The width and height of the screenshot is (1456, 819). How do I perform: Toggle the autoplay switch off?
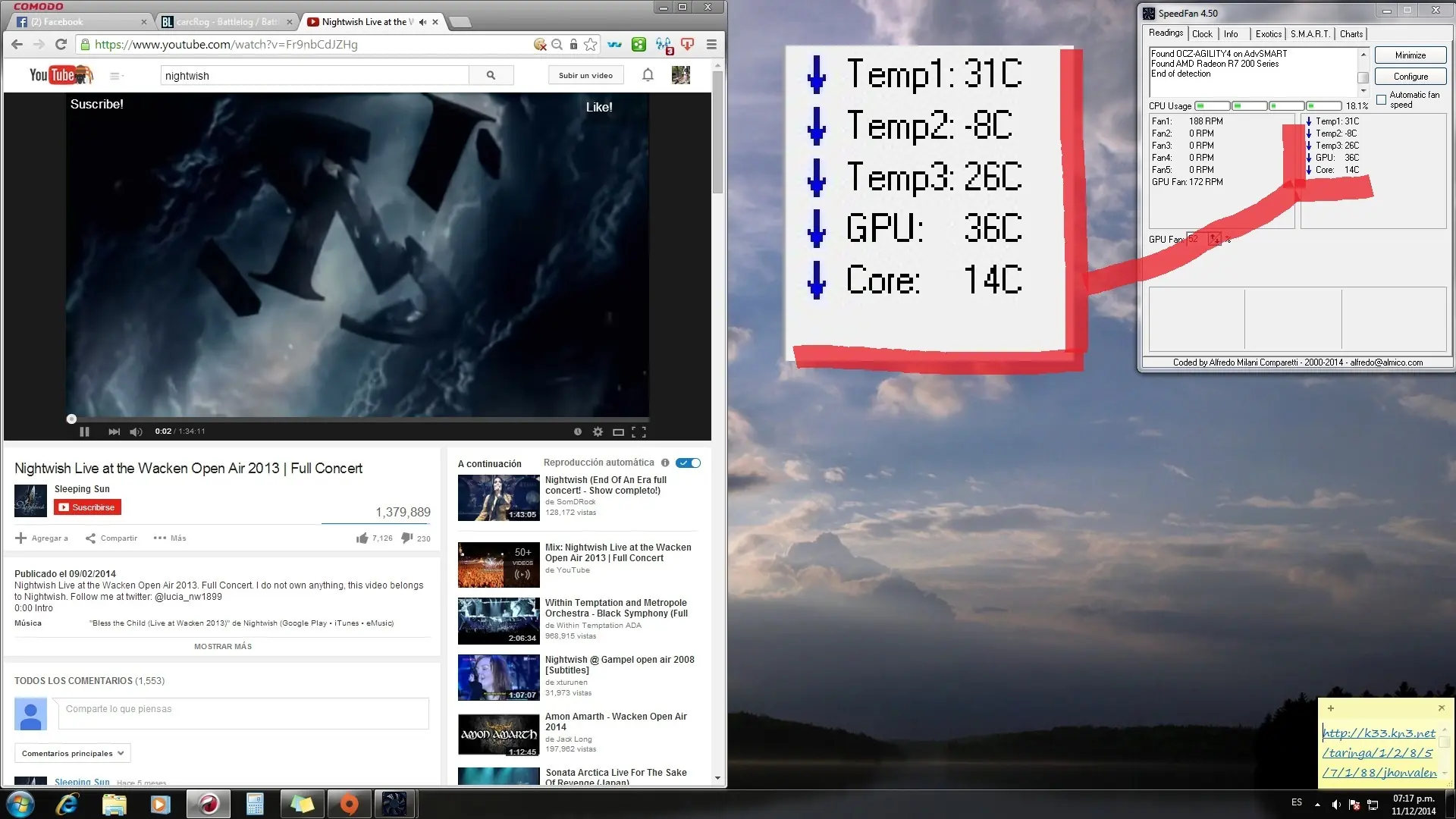point(689,463)
